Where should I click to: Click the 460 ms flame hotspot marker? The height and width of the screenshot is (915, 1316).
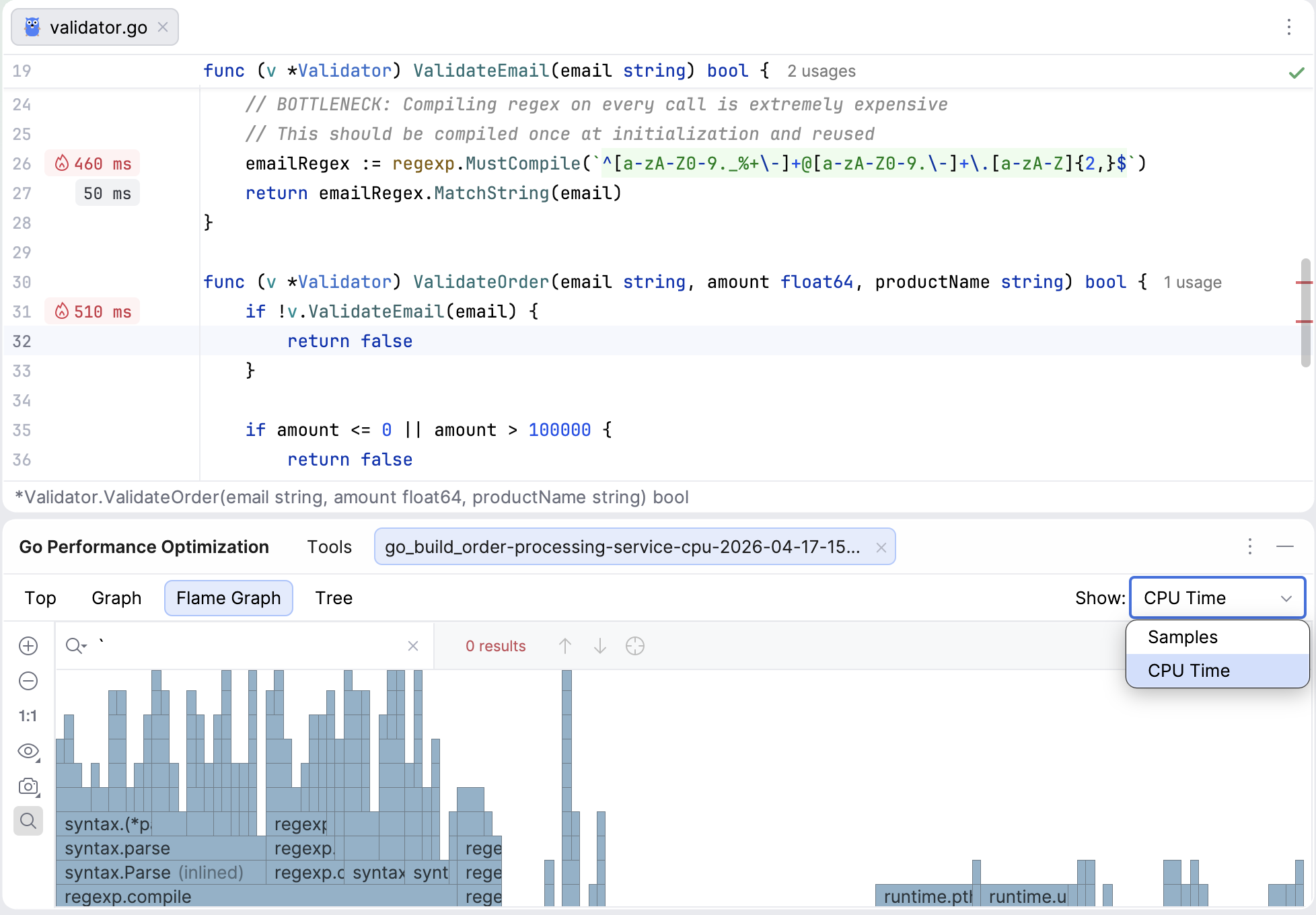[x=93, y=163]
